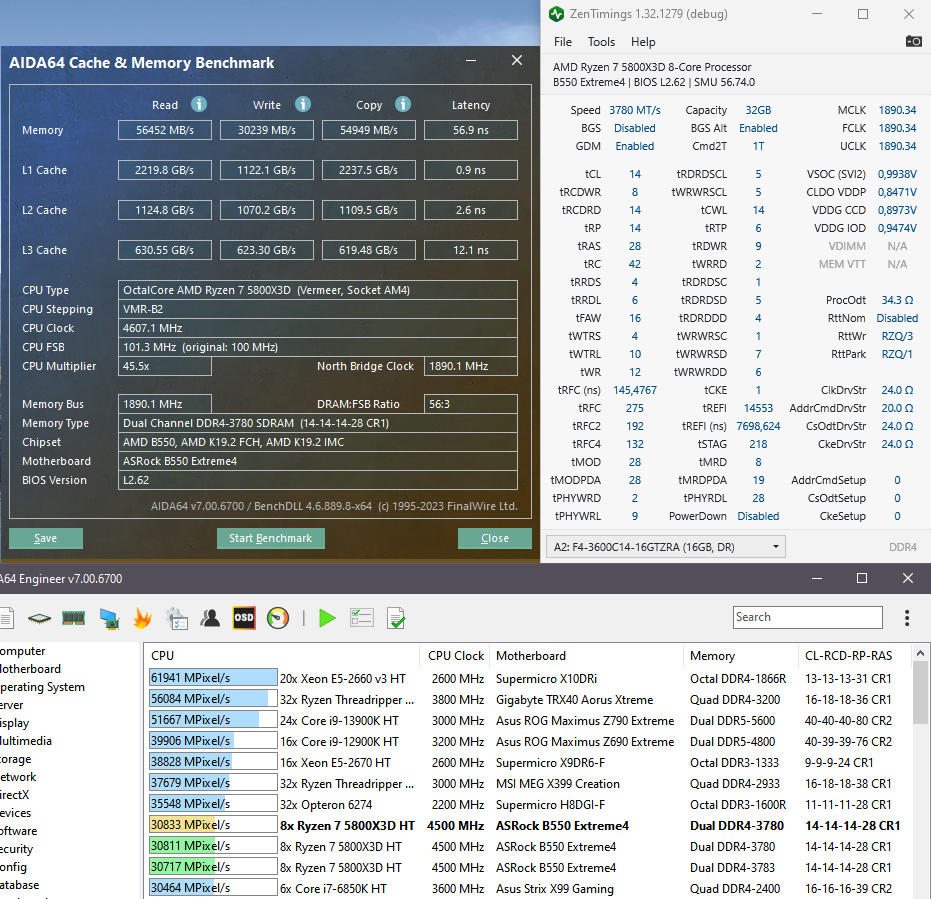Select the 30833 MPixel/s highlighted result bar
This screenshot has width=931, height=899.
213,825
